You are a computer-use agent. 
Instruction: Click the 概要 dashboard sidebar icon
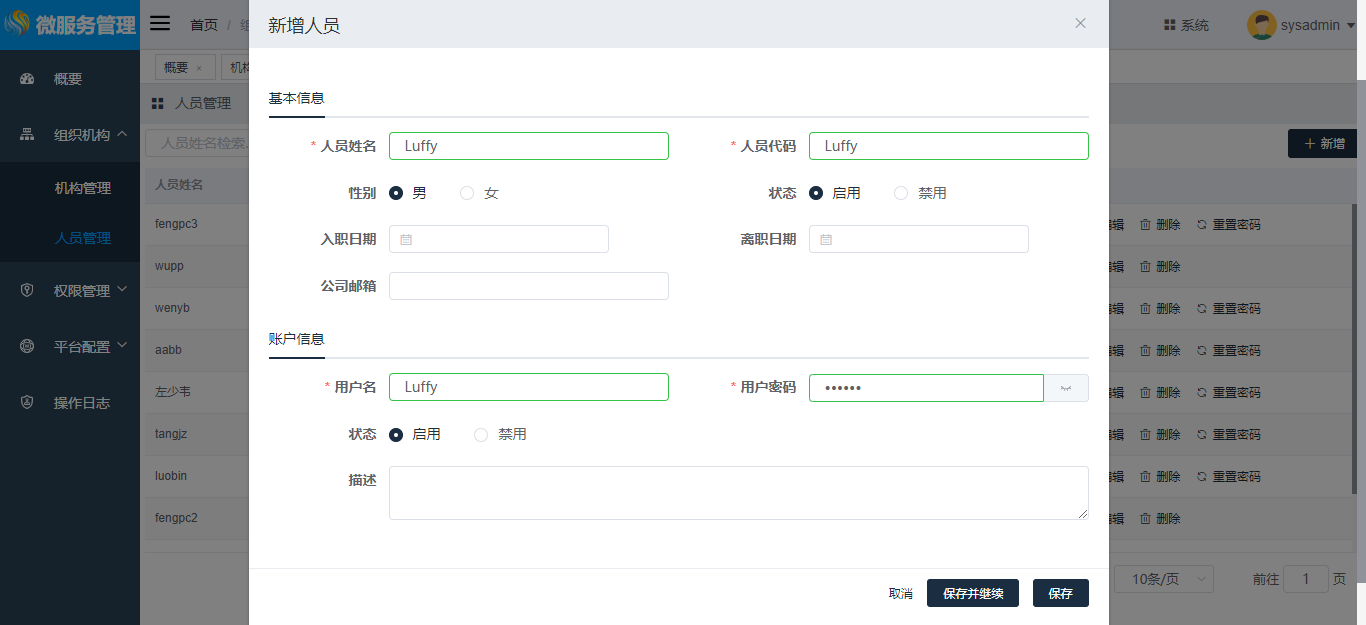(28, 79)
